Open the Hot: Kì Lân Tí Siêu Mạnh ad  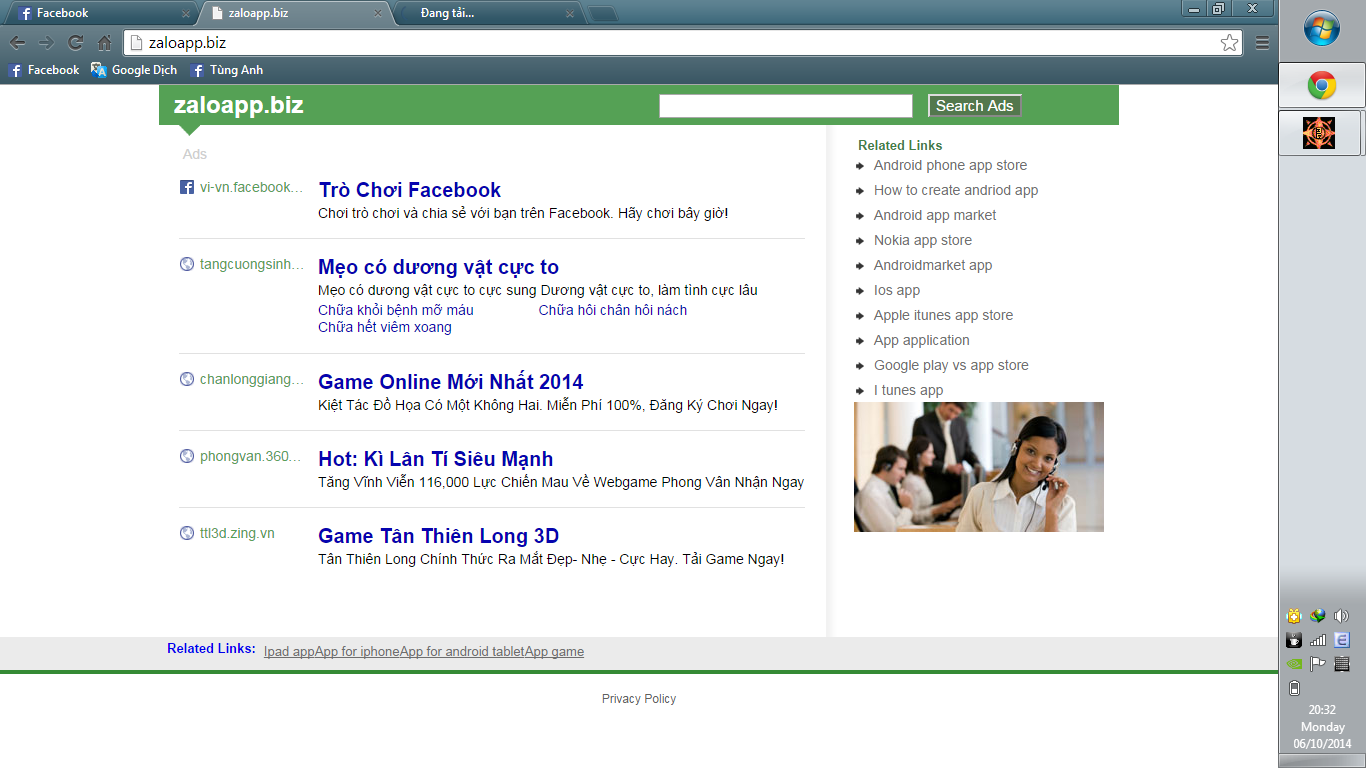[435, 459]
